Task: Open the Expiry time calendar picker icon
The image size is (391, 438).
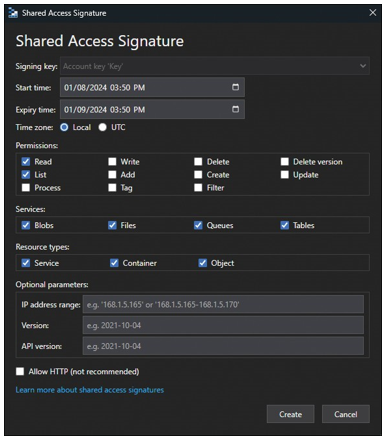Action: point(235,109)
